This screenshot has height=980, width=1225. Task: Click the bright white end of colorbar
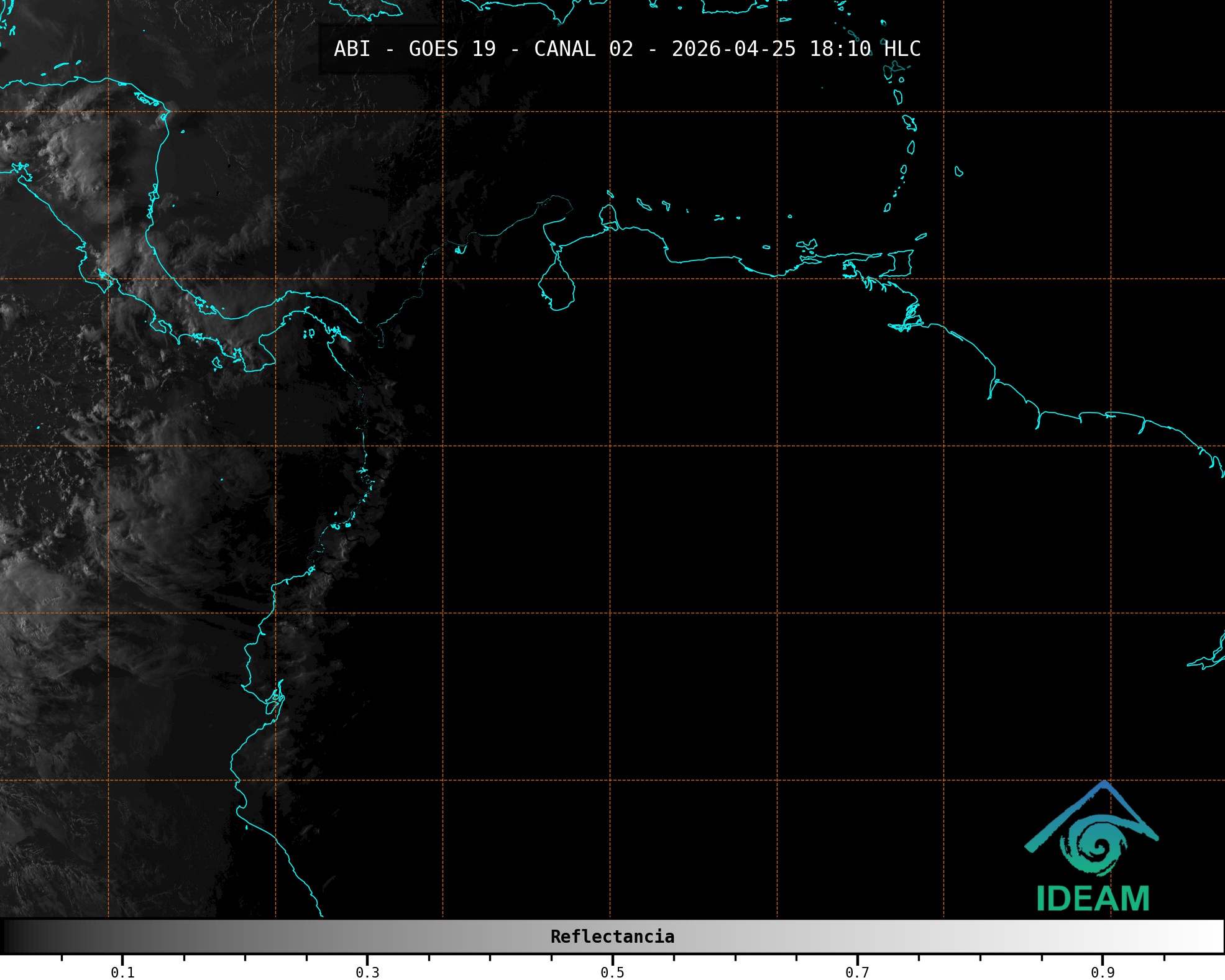(1212, 936)
